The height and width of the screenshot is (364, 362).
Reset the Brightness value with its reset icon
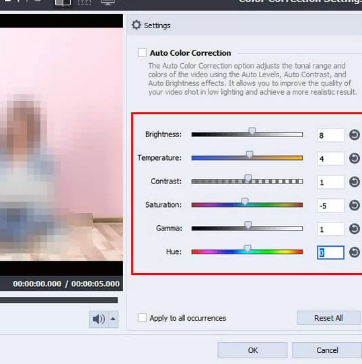(x=354, y=135)
